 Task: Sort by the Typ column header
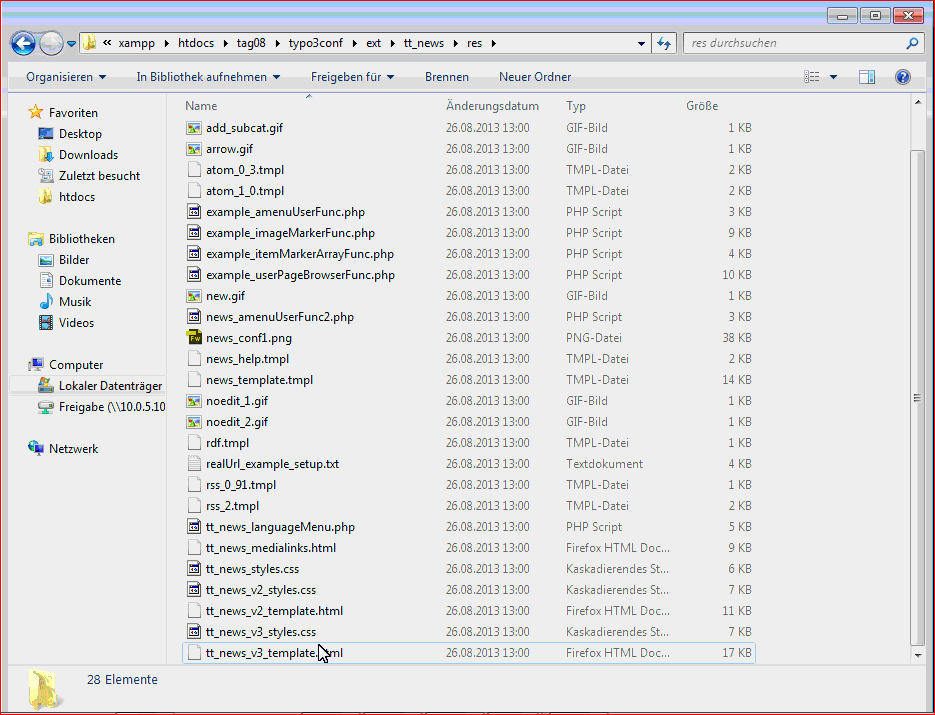[x=576, y=106]
